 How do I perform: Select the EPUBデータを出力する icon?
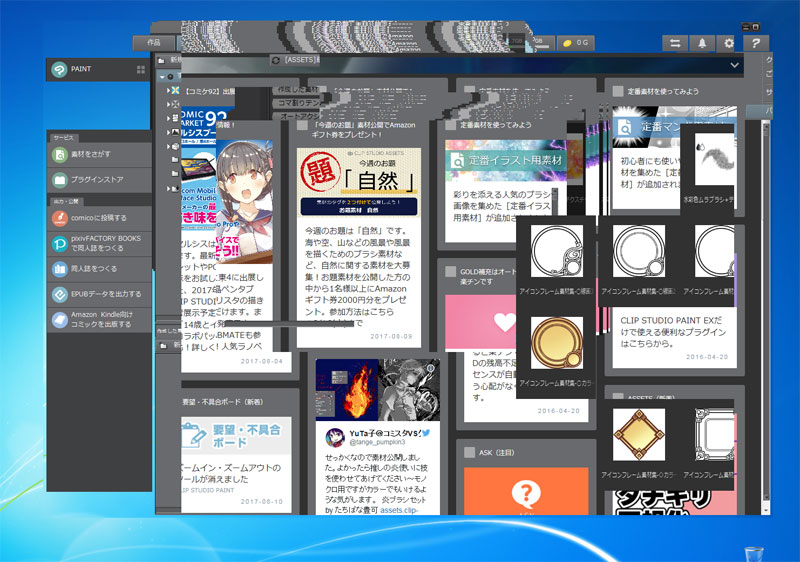tap(60, 294)
